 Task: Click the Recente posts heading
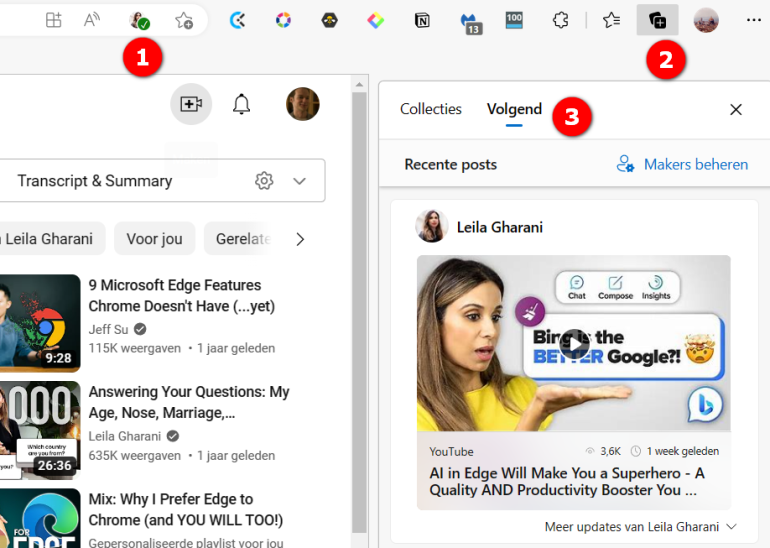(x=450, y=164)
